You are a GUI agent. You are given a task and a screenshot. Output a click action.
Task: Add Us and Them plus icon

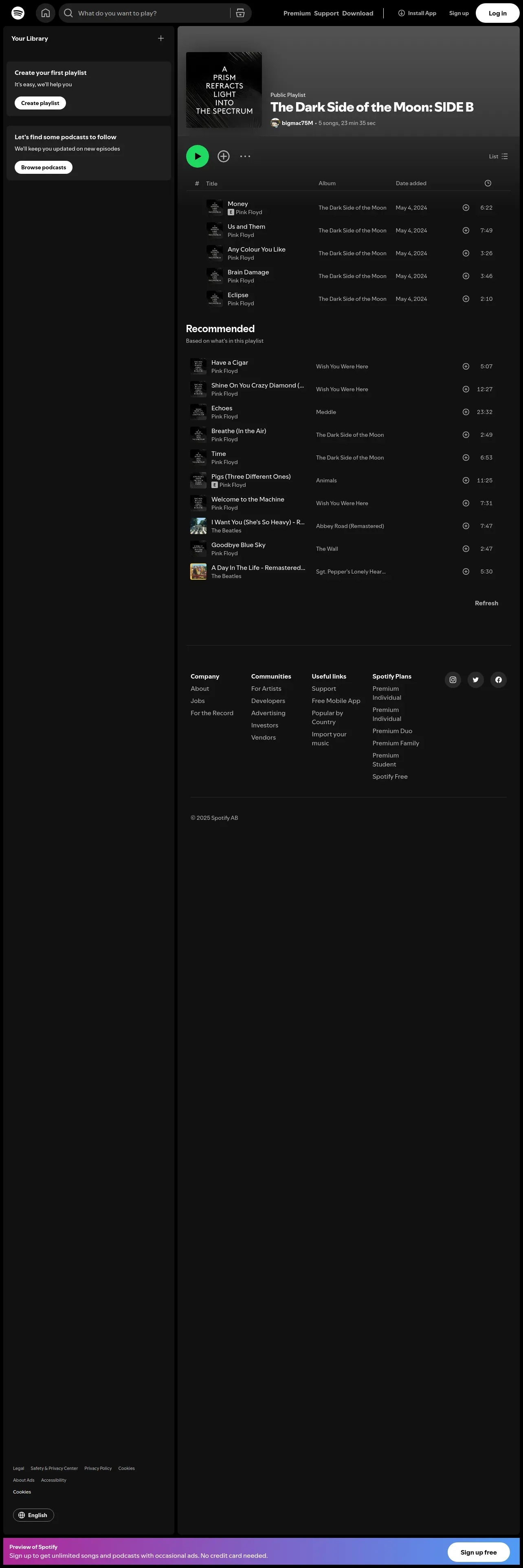point(466,231)
